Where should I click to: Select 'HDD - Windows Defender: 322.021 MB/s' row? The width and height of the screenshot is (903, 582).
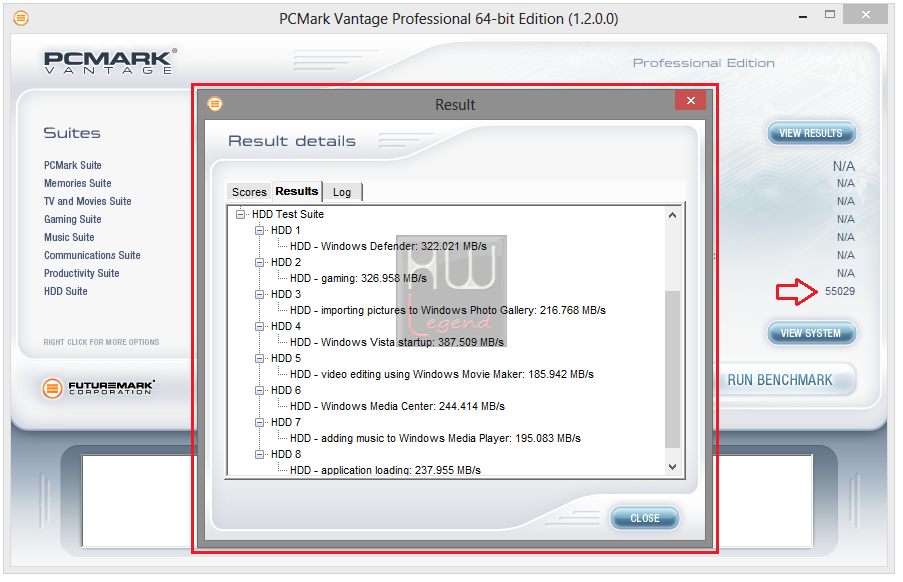tap(388, 246)
